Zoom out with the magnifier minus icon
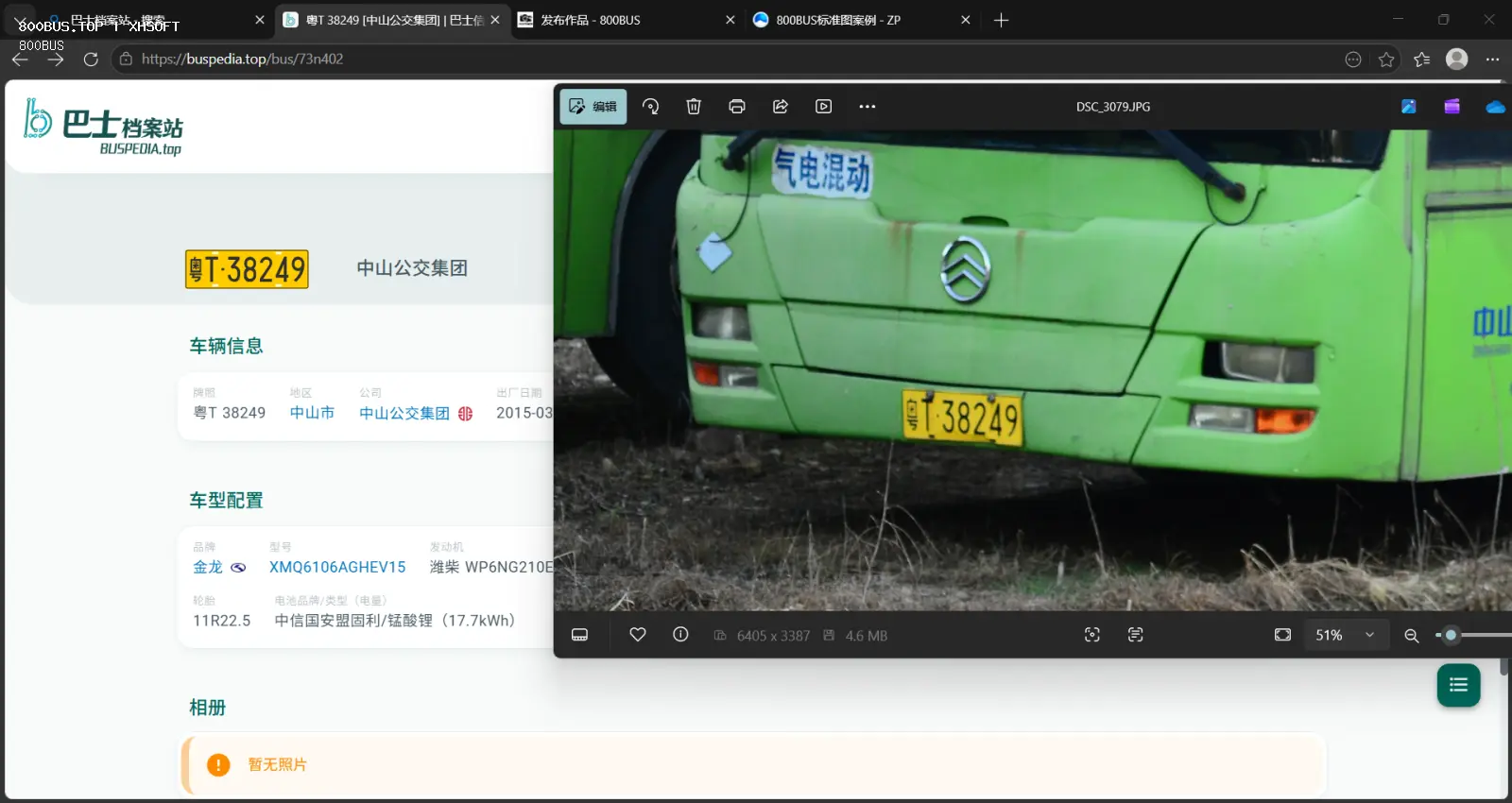 [1412, 636]
